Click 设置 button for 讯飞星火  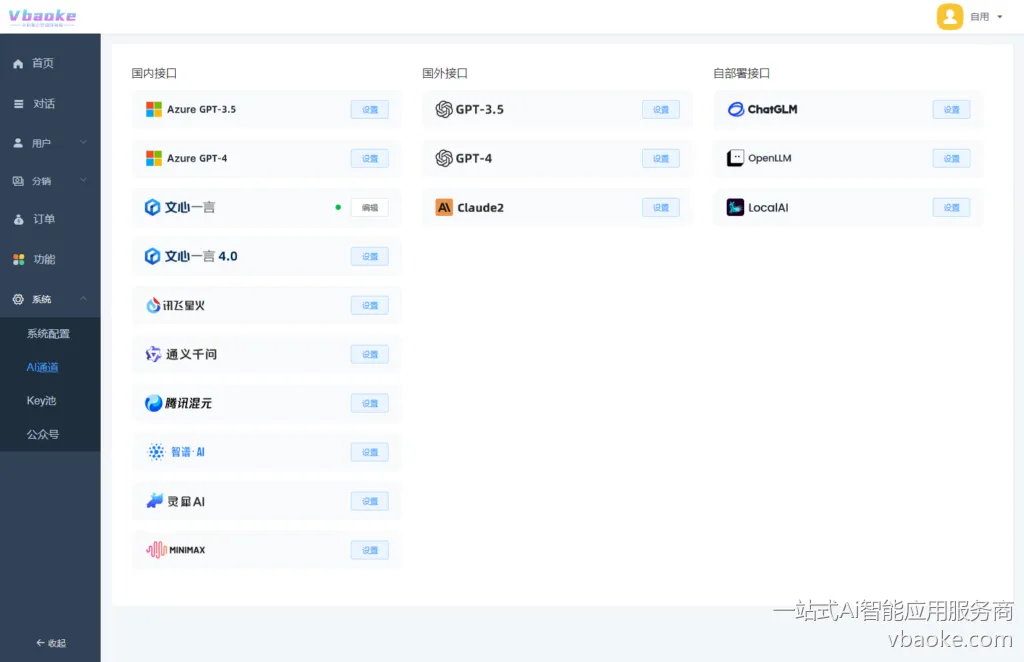pyautogui.click(x=370, y=306)
